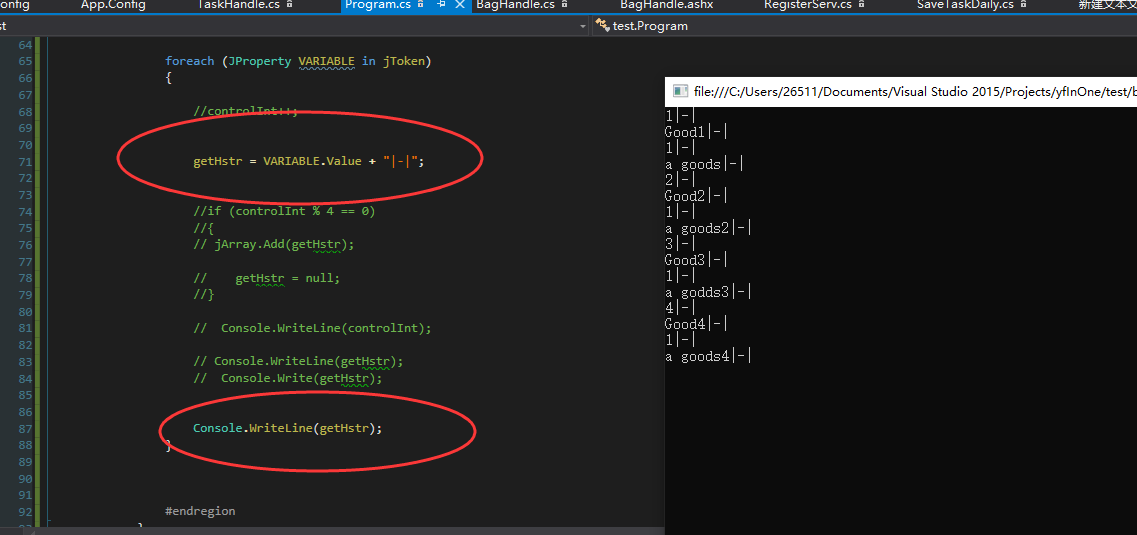Click the a goods2|-| console output line
The image size is (1137, 535).
pyautogui.click(x=708, y=228)
